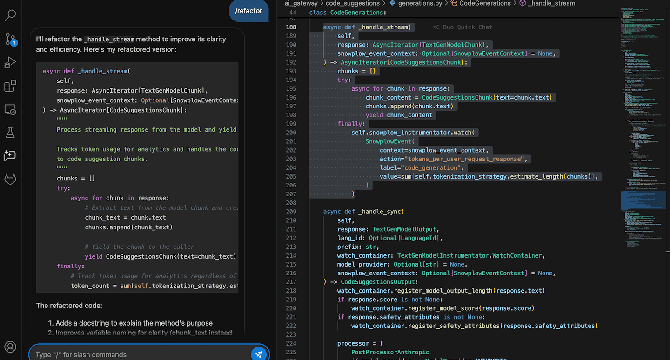Click editor line 'chunks = []'
The image size is (670, 360).
tap(356, 71)
